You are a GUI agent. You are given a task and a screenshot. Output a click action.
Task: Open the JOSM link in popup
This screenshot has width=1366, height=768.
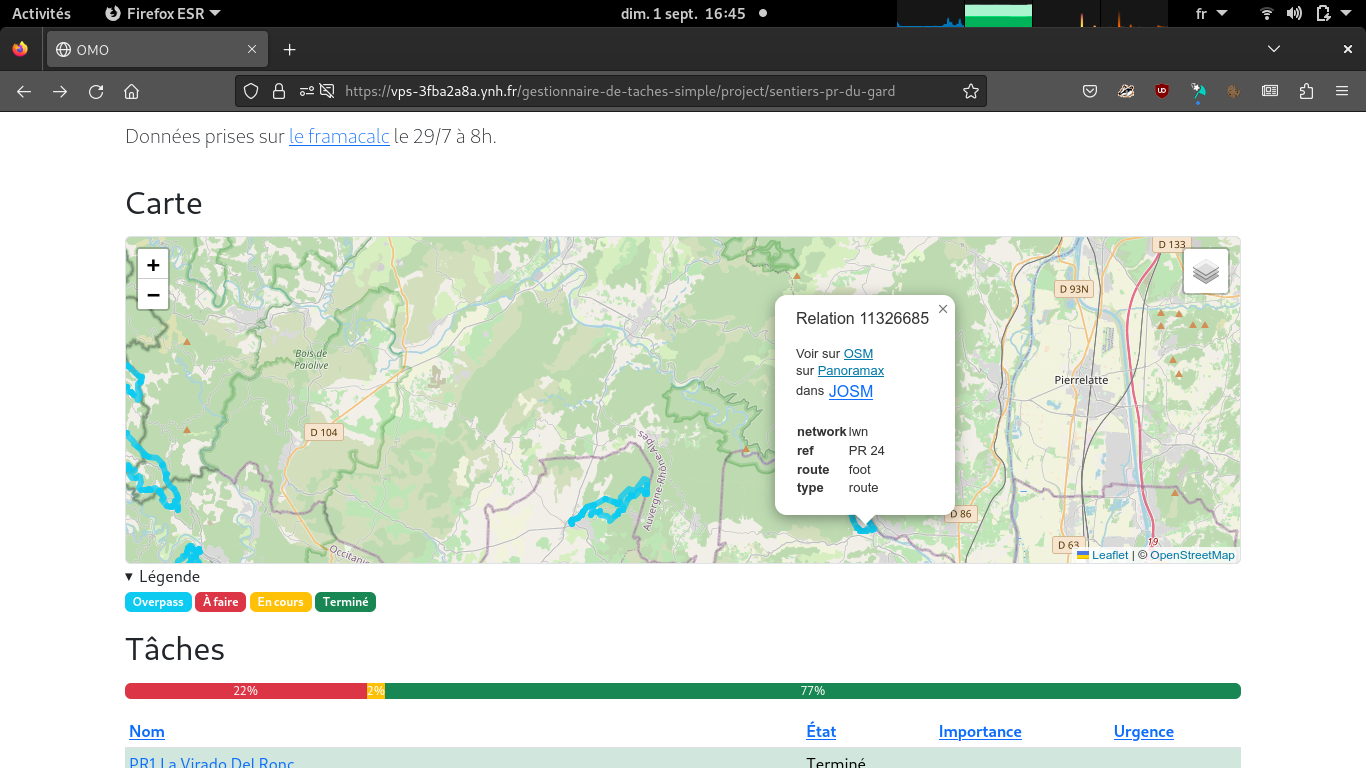tap(850, 391)
